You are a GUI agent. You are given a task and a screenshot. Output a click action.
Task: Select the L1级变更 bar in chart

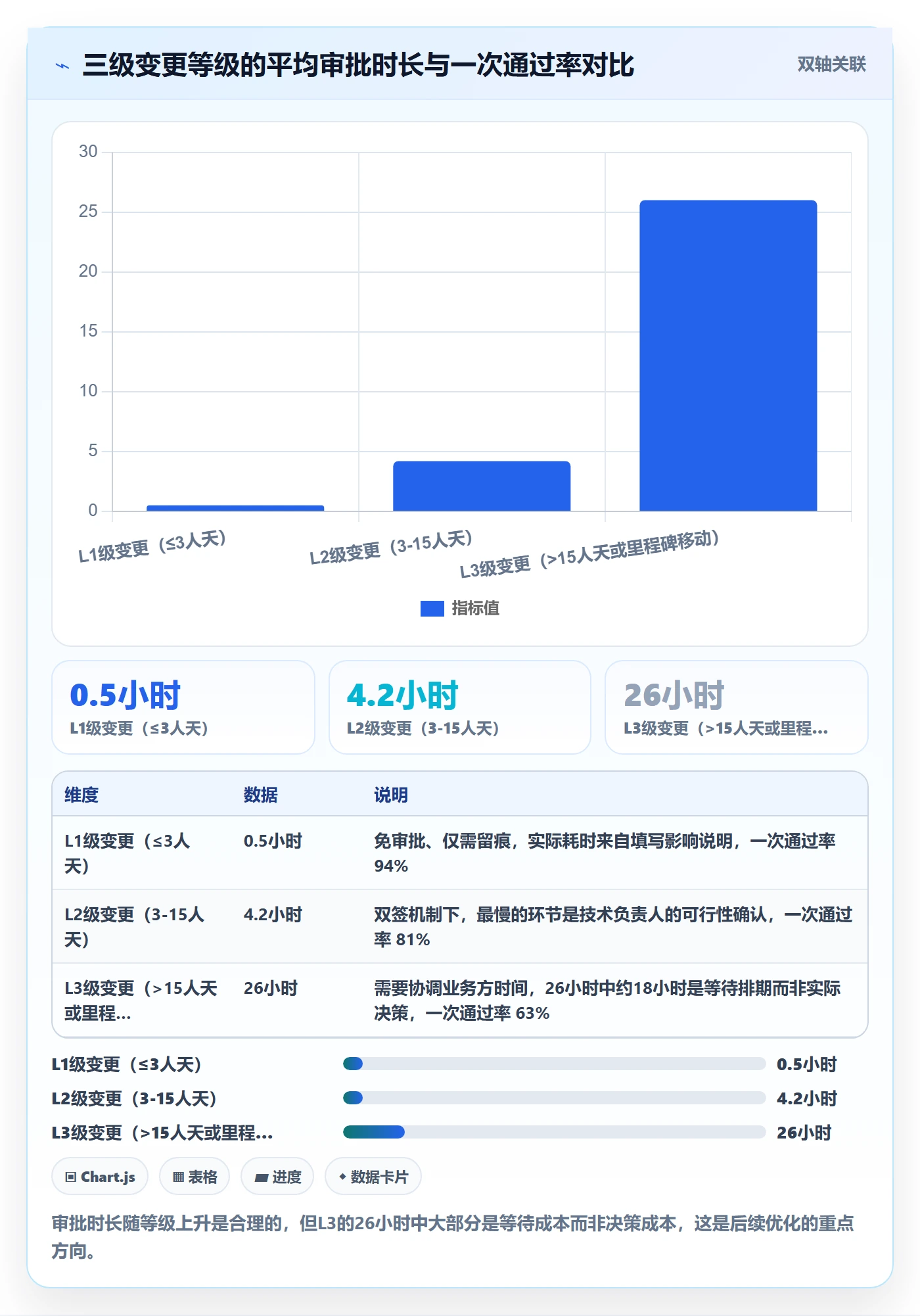(235, 507)
